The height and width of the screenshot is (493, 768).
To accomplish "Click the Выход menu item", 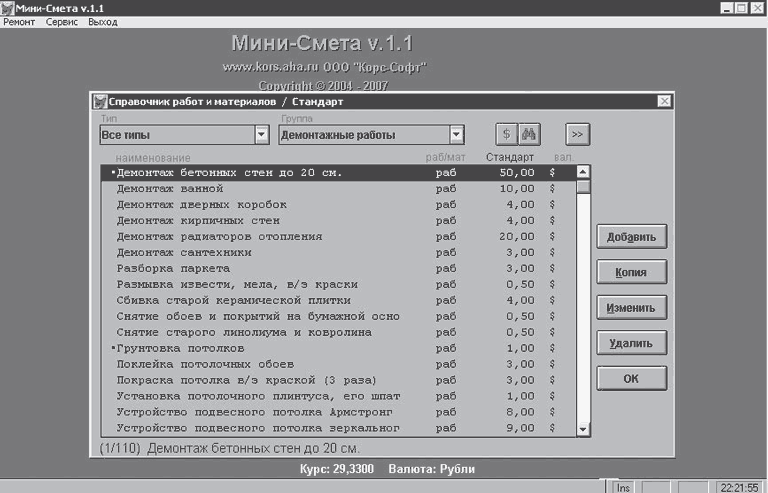I will tap(102, 22).
